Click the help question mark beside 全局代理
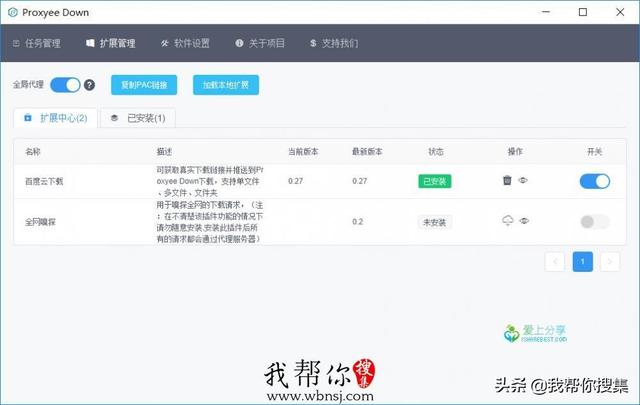Viewport: 640px width, 405px height. 89,85
